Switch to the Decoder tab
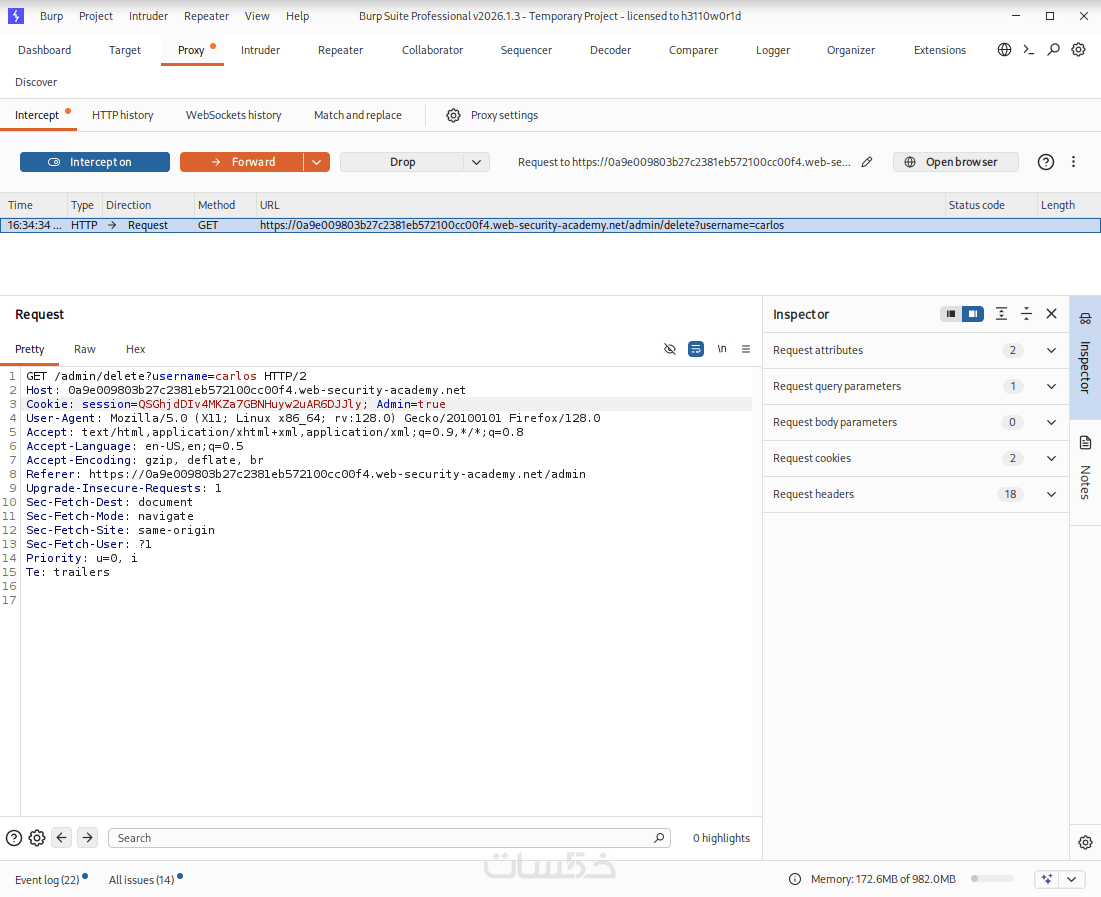The height and width of the screenshot is (897, 1101). tap(610, 50)
